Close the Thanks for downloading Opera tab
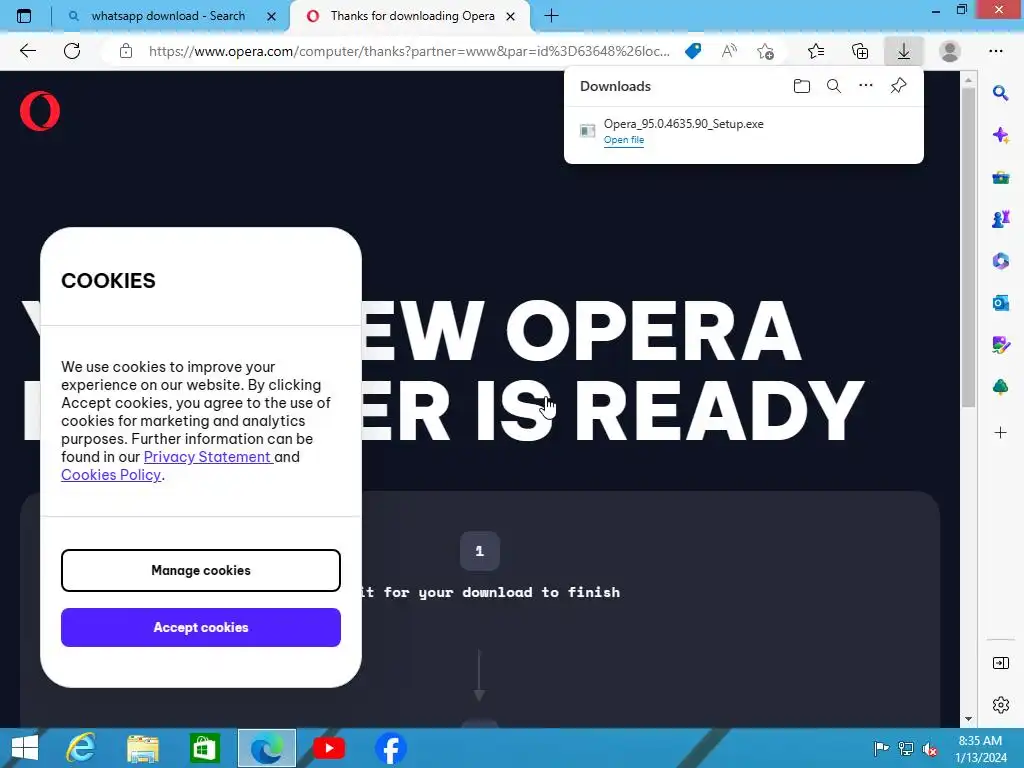1024x768 pixels. (x=511, y=16)
